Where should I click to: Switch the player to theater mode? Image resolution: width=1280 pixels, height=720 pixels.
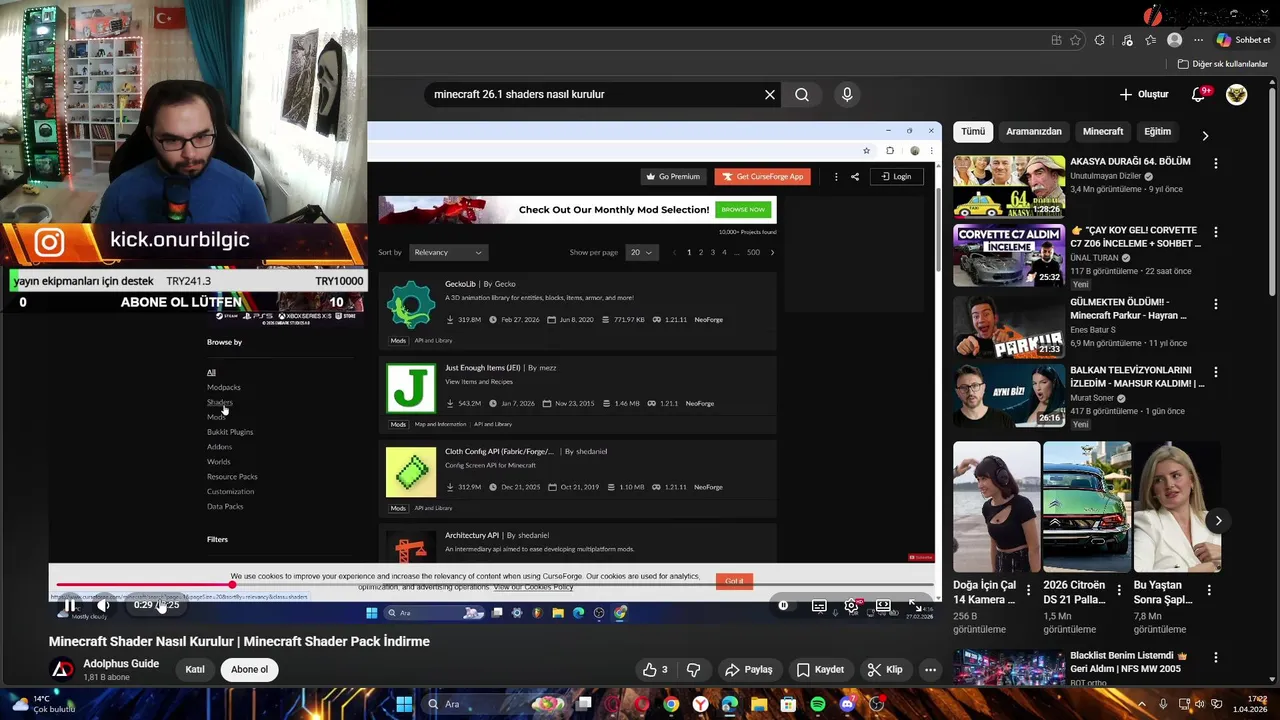[x=883, y=605]
